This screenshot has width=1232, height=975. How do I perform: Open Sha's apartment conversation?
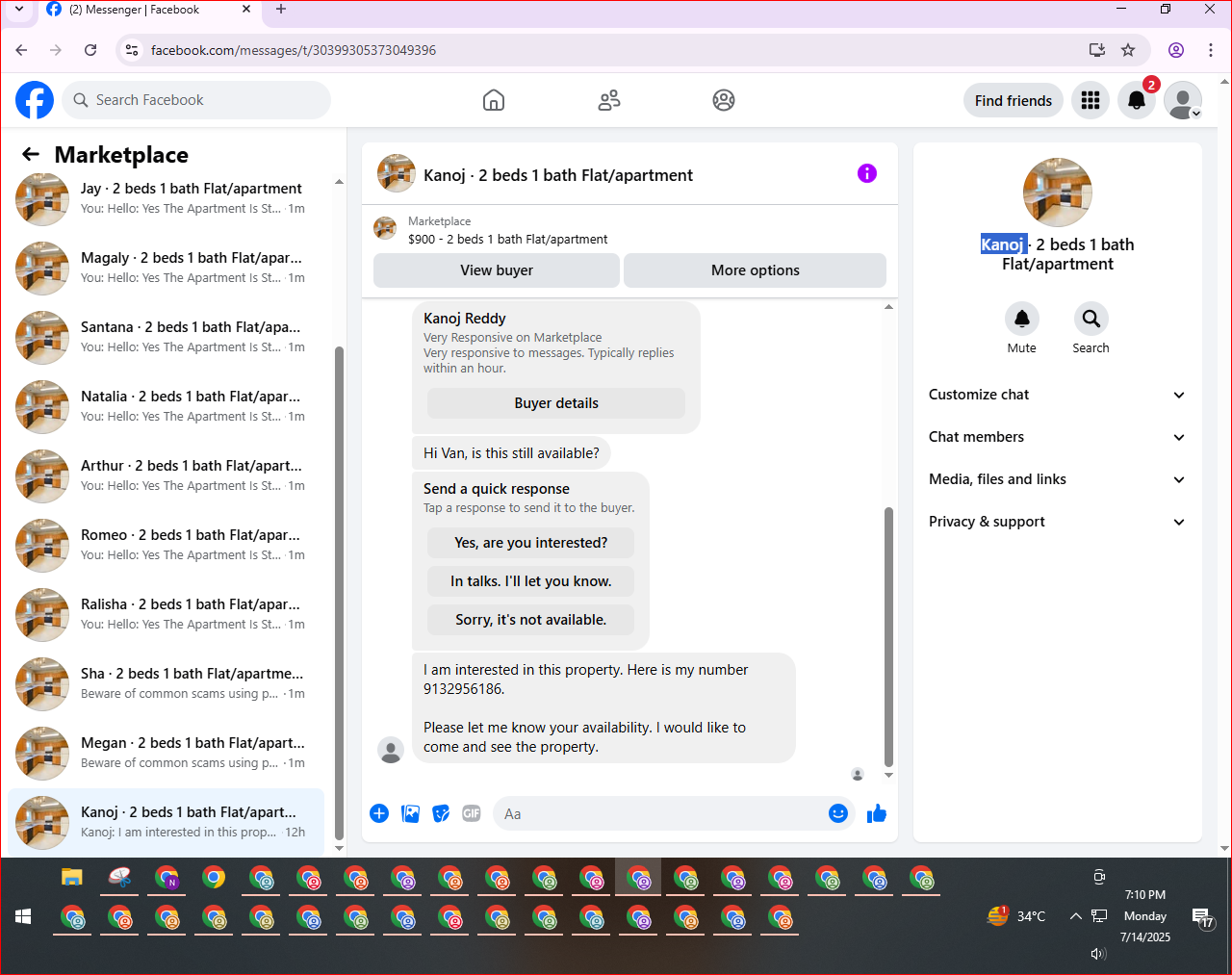click(x=166, y=683)
